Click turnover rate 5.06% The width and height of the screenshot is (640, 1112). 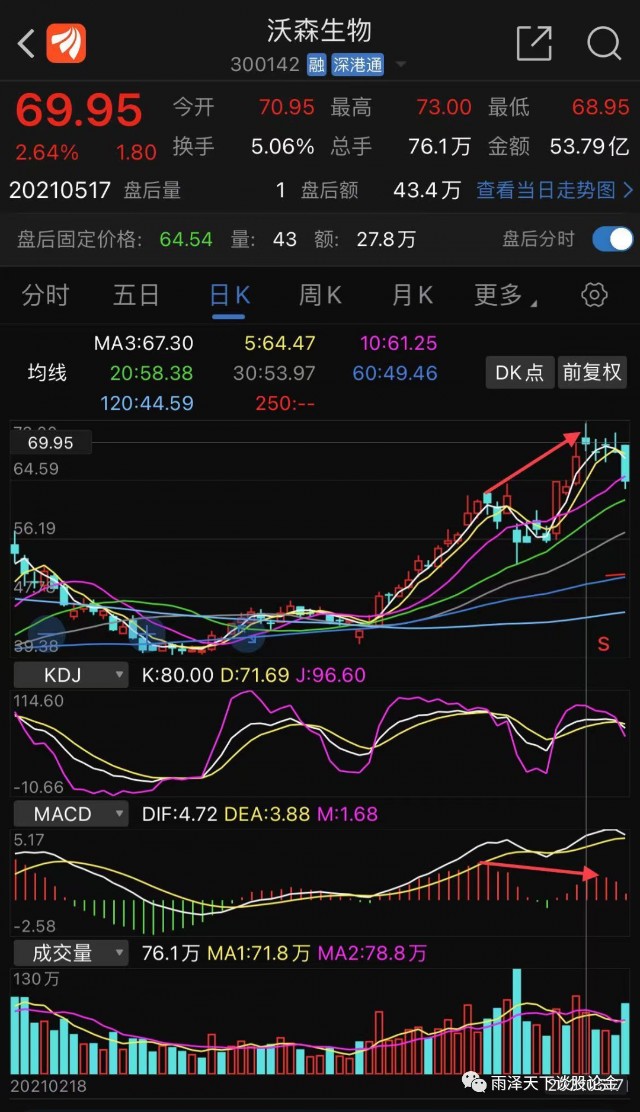[x=282, y=147]
